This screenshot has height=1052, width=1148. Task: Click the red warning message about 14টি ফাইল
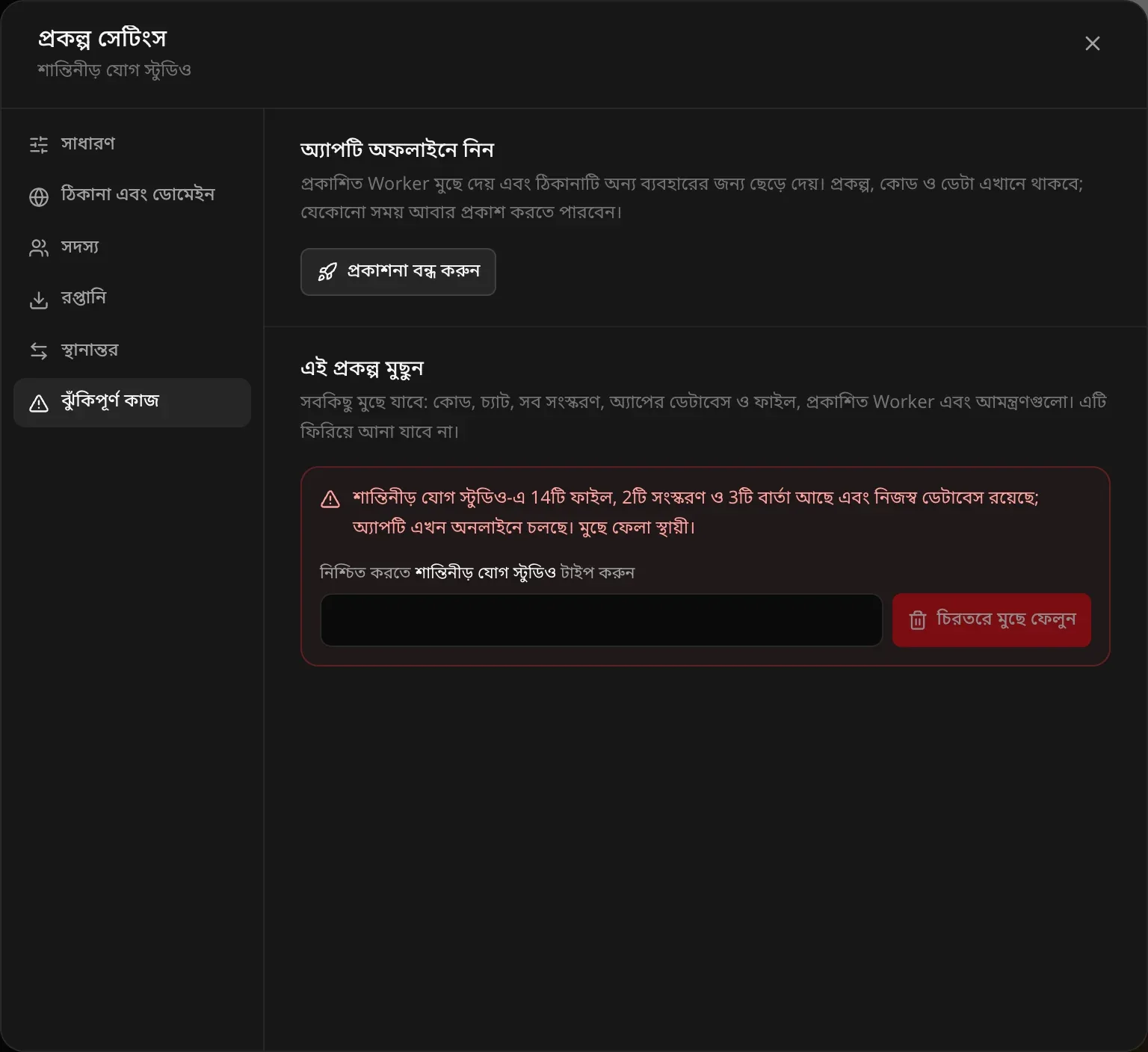click(x=696, y=513)
